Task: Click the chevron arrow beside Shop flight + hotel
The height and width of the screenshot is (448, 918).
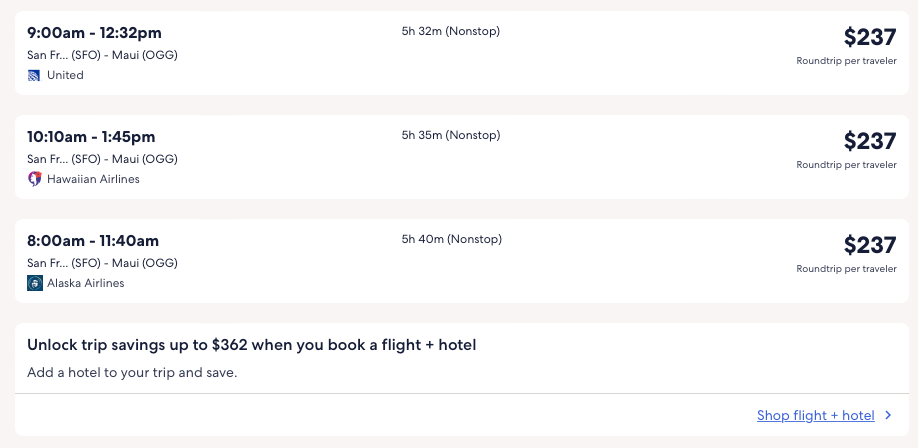Action: [889, 416]
